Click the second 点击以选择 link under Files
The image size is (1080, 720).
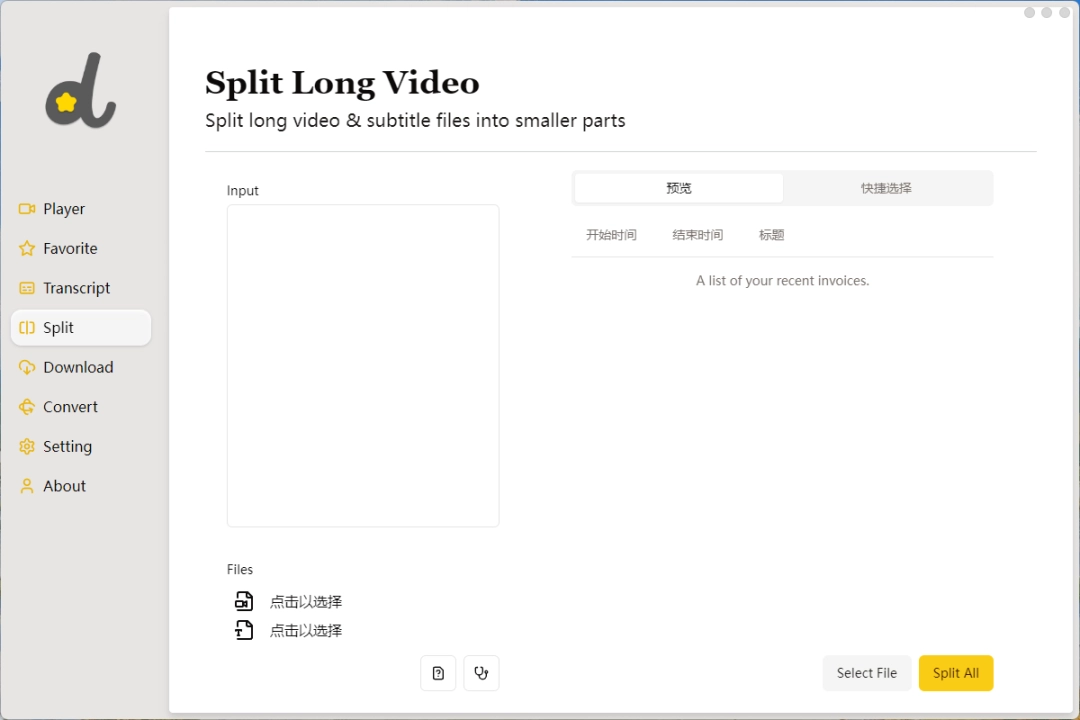[305, 630]
